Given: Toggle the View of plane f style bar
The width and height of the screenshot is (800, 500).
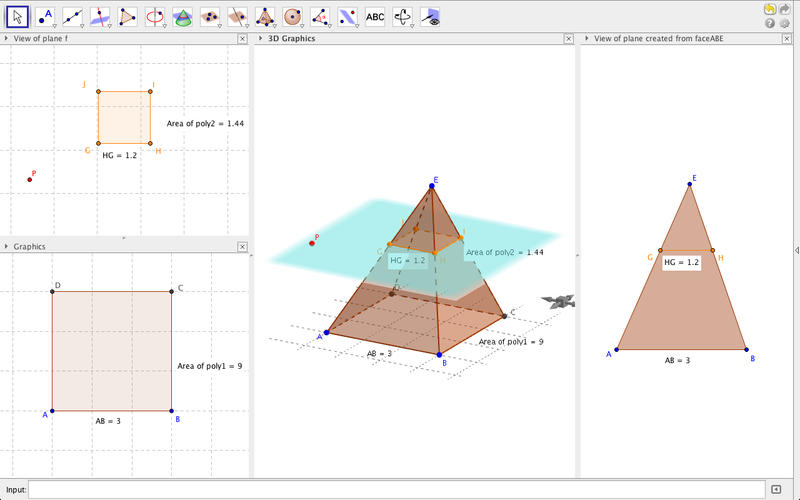Looking at the screenshot, I should (x=6, y=39).
